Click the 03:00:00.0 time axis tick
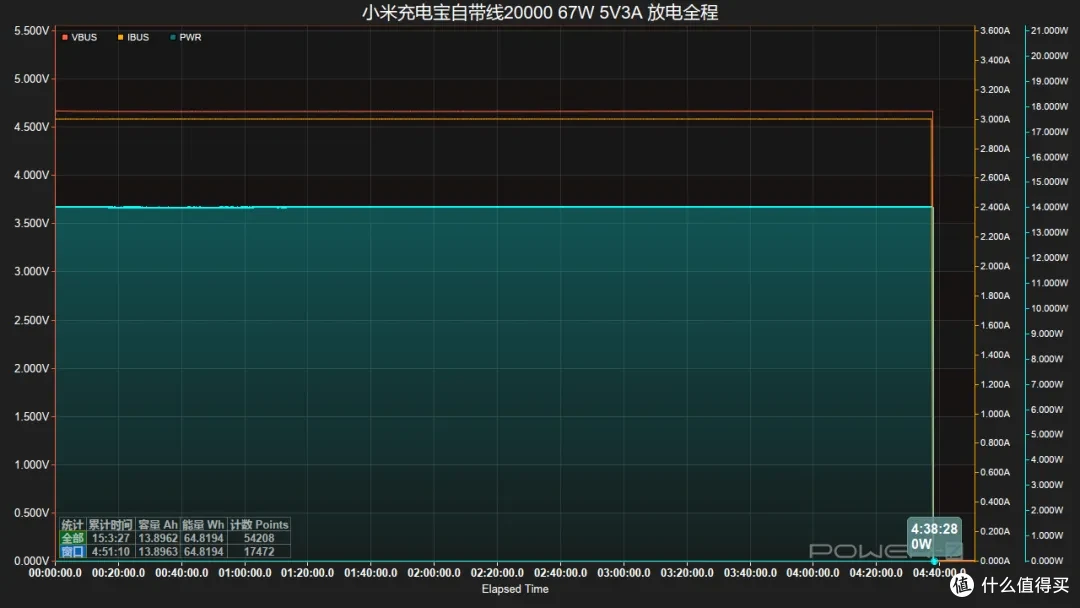 (623, 573)
